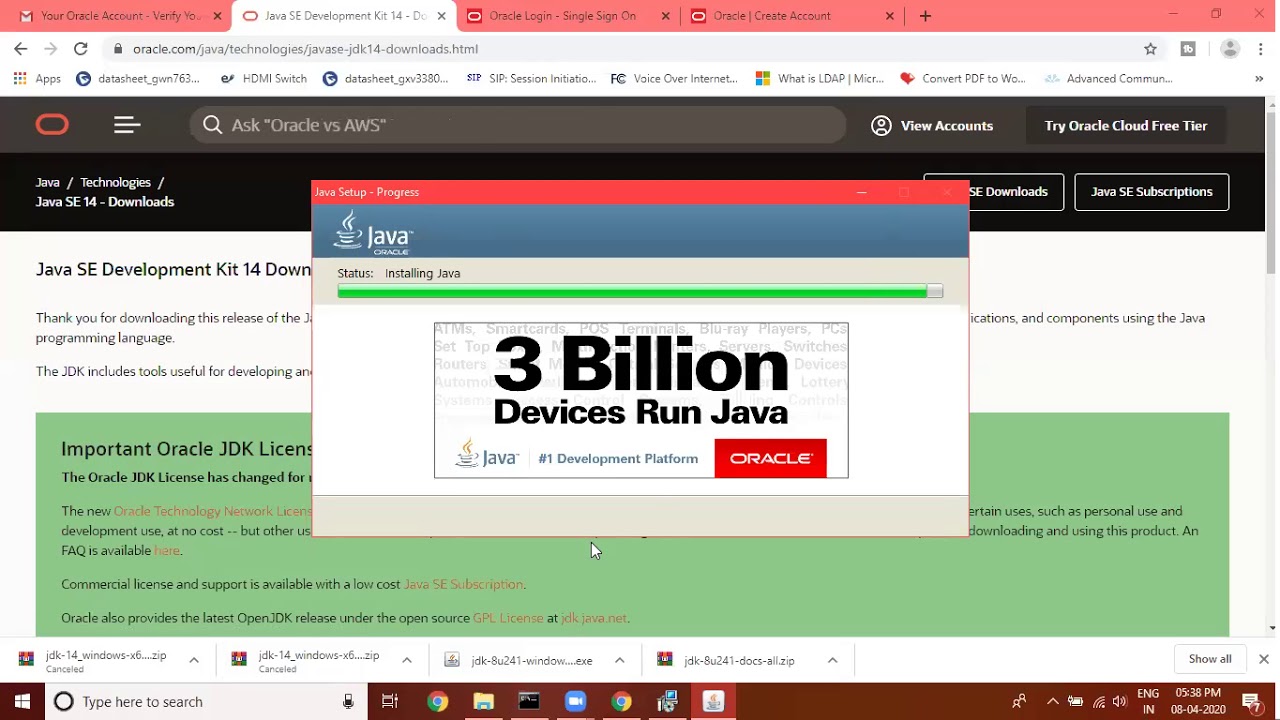Screen dimensions: 1280x720
Task: Reload the page
Action: click(81, 48)
